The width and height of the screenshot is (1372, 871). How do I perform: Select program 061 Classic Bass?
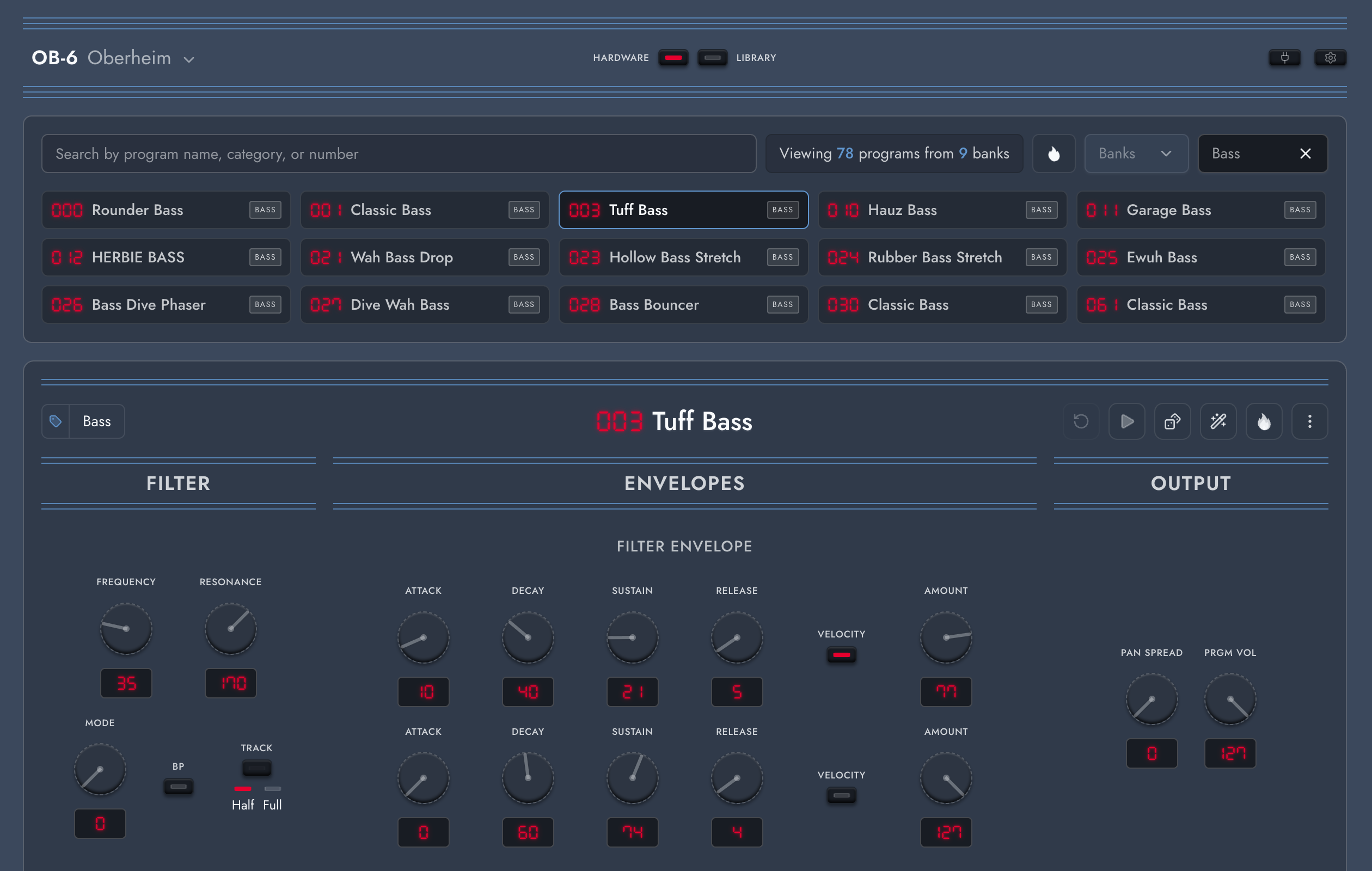coord(1201,304)
